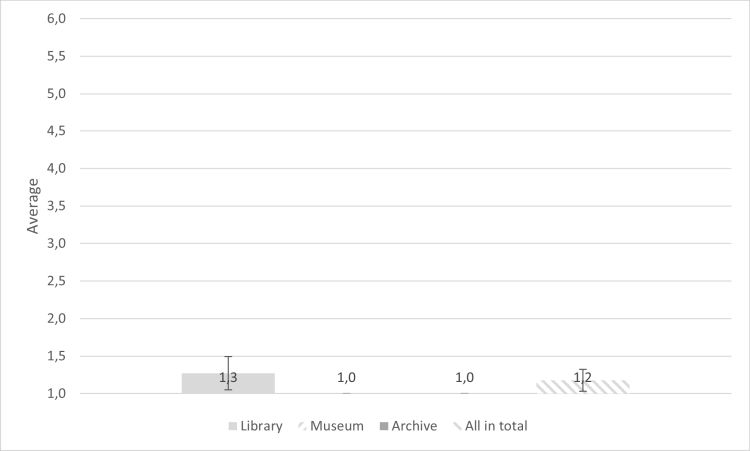Click the hatched All in total bar

tap(583, 387)
